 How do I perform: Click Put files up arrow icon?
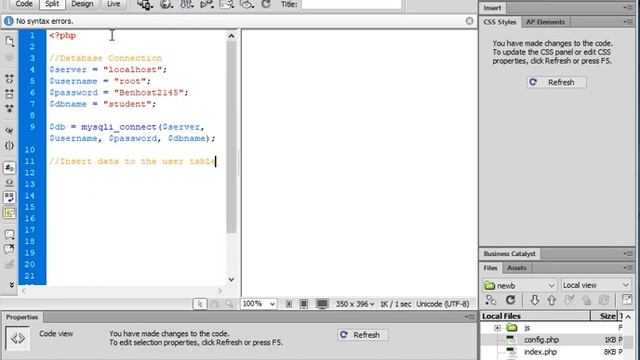[552, 300]
